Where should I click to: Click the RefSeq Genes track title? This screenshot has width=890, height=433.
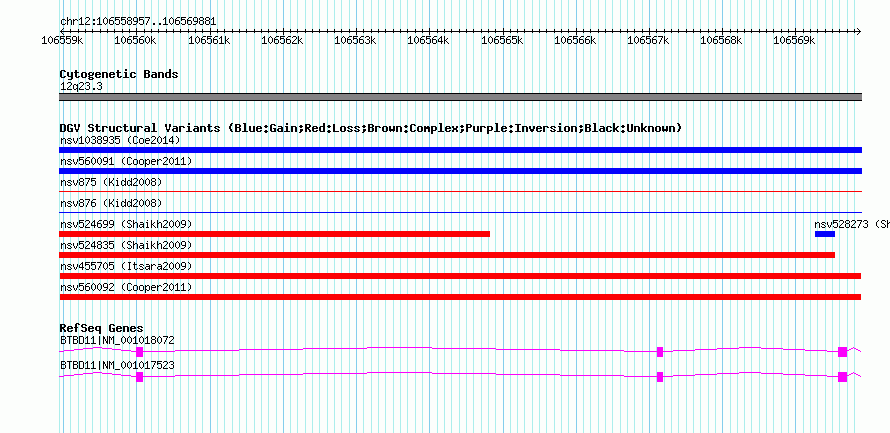tap(102, 328)
